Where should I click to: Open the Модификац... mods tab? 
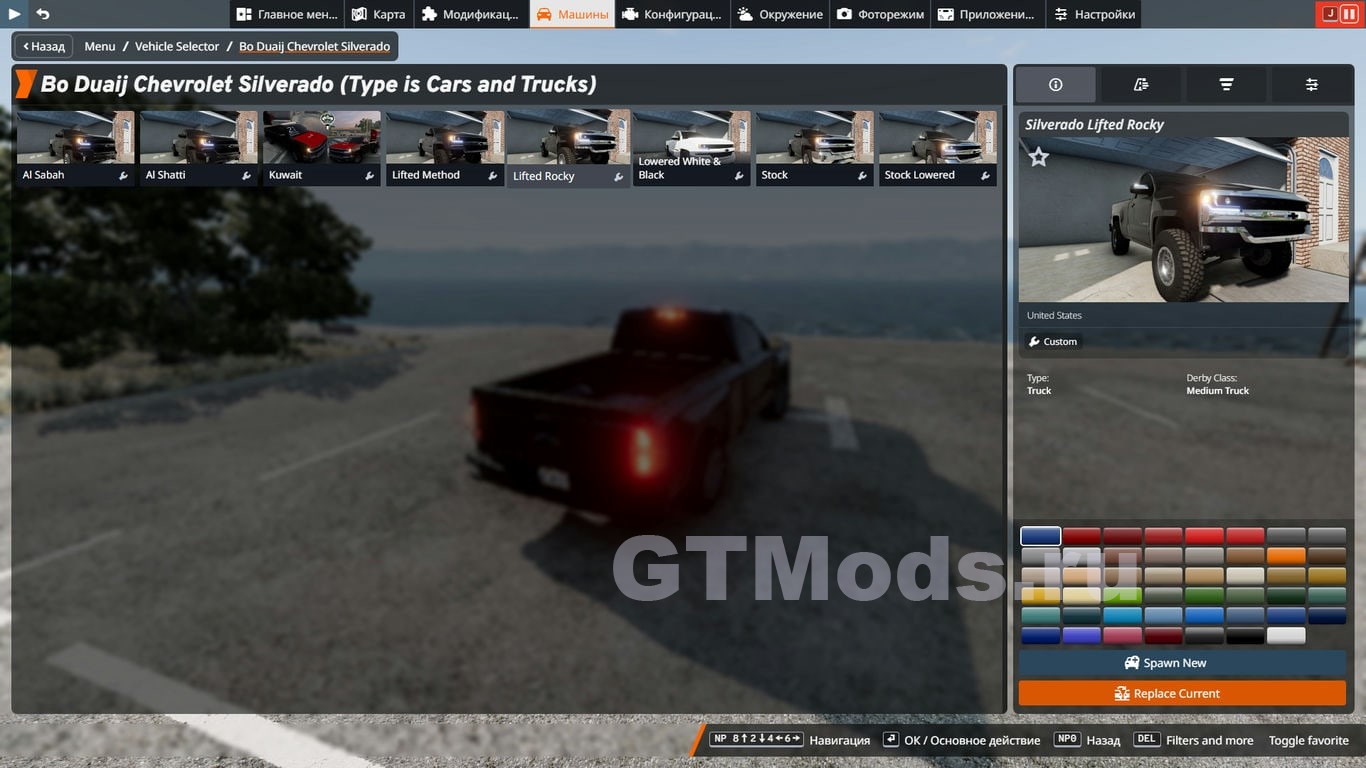tap(470, 14)
